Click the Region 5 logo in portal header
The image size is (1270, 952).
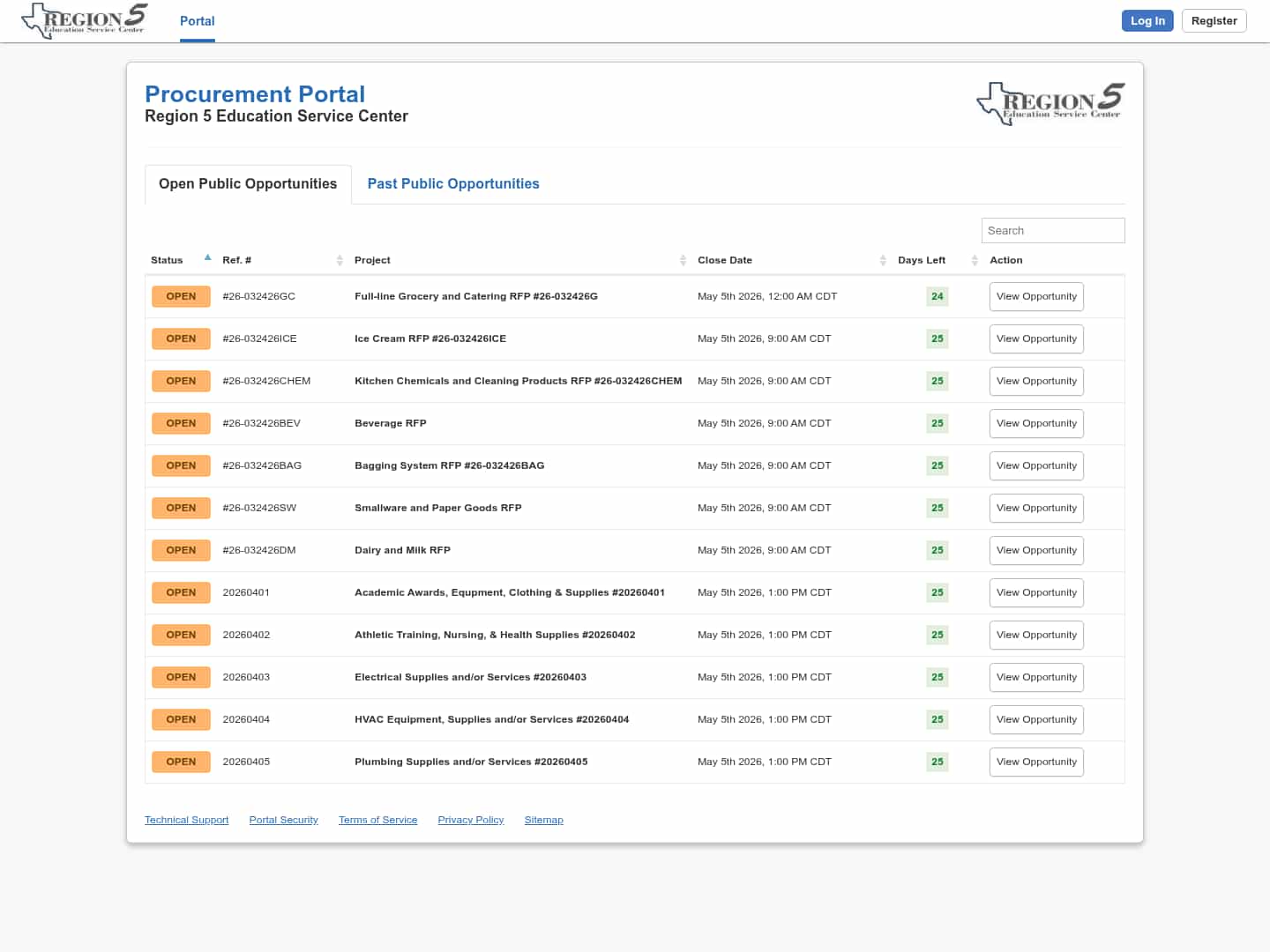1050,104
